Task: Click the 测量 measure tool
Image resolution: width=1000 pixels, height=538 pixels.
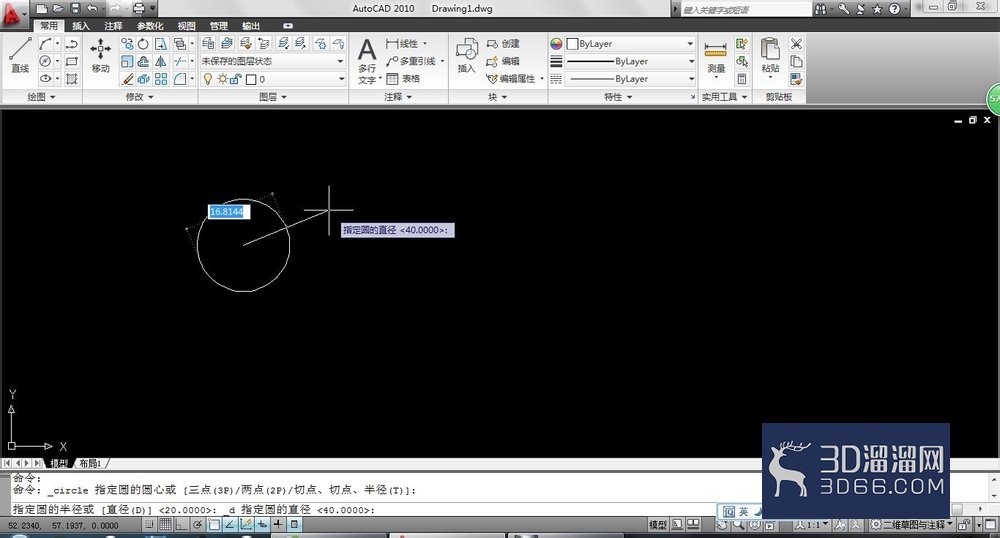Action: (x=716, y=57)
